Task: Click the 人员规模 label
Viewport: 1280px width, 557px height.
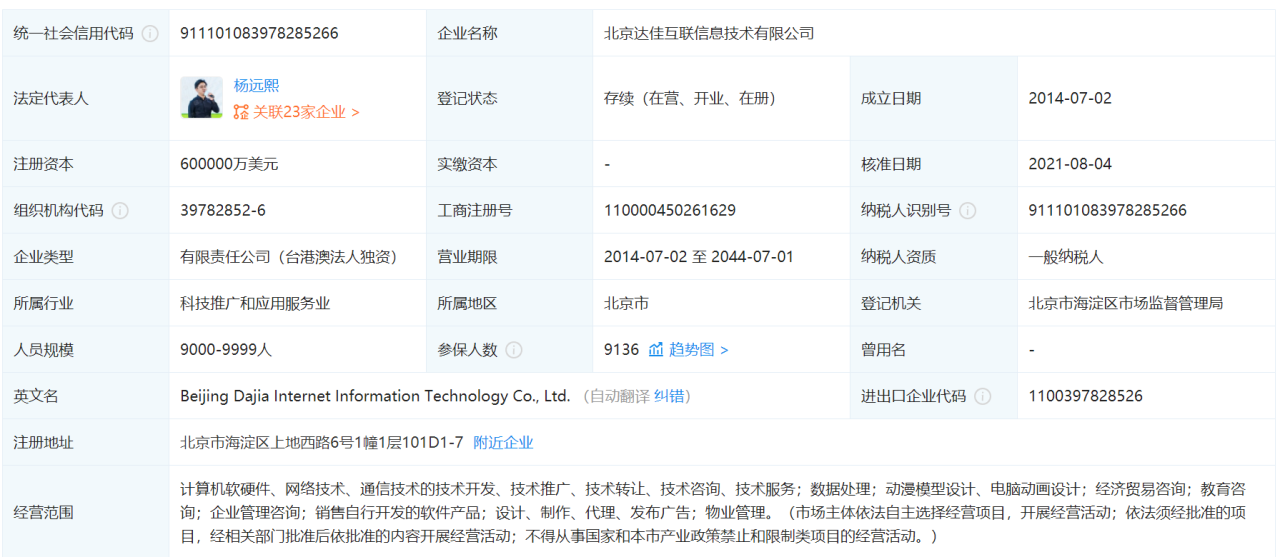Action: [x=43, y=349]
